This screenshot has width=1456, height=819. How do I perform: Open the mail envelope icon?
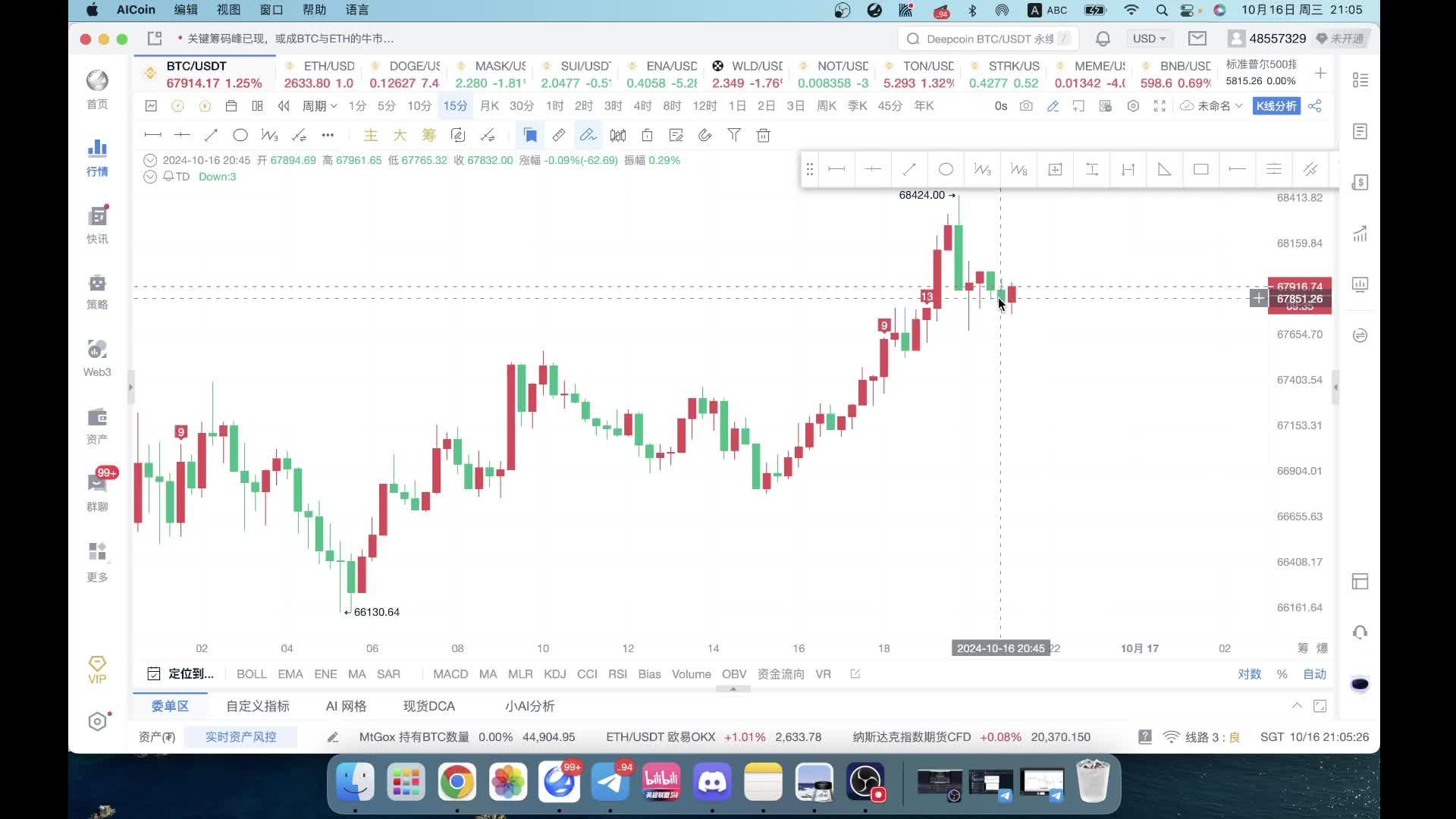point(1197,39)
